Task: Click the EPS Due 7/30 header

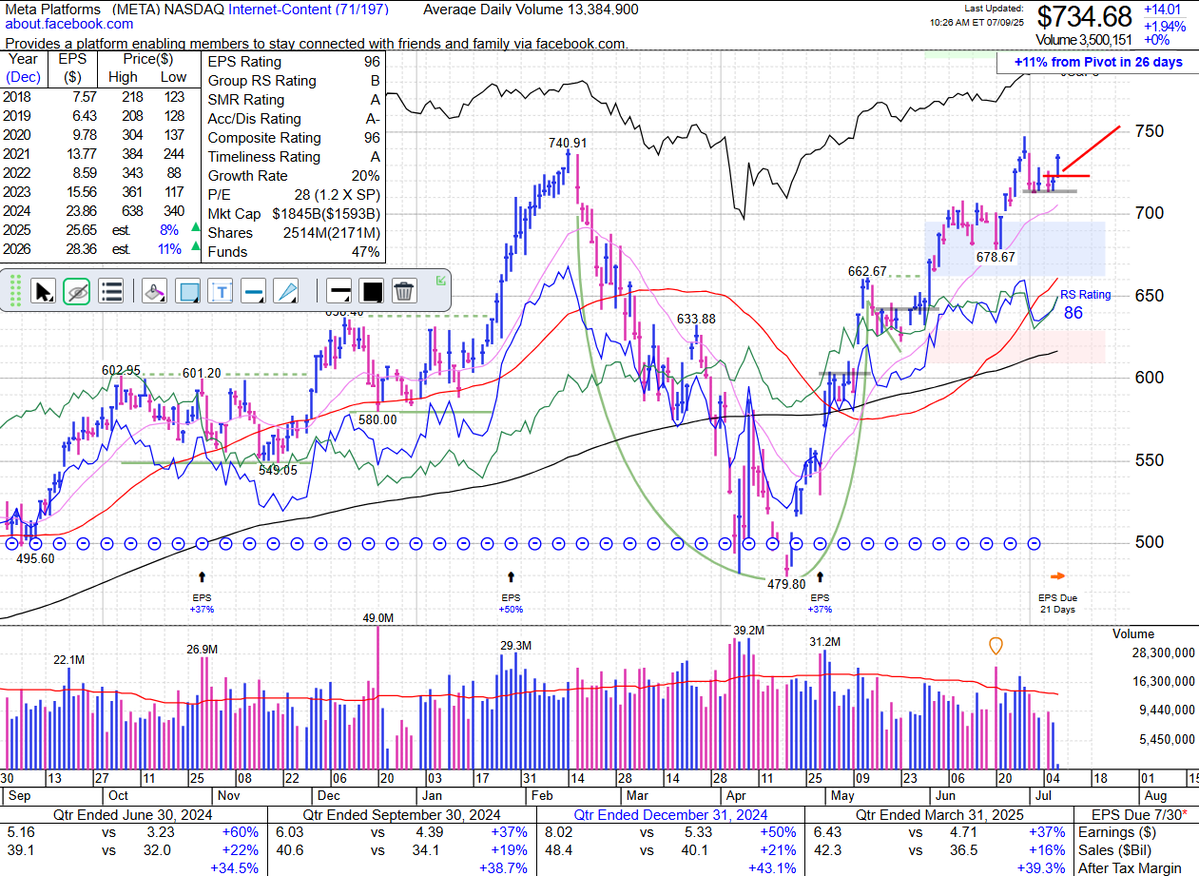Action: pyautogui.click(x=1139, y=815)
